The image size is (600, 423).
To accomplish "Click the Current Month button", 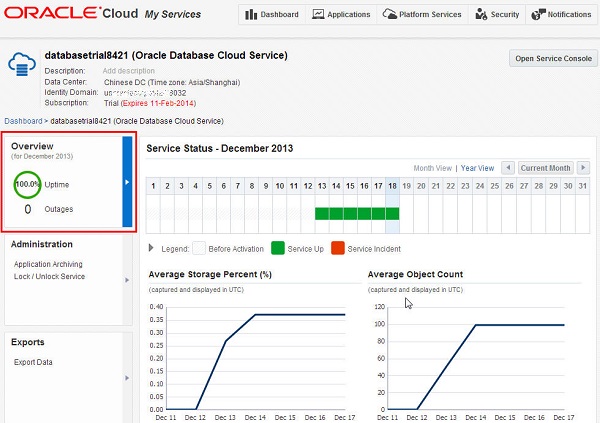I will pos(545,168).
